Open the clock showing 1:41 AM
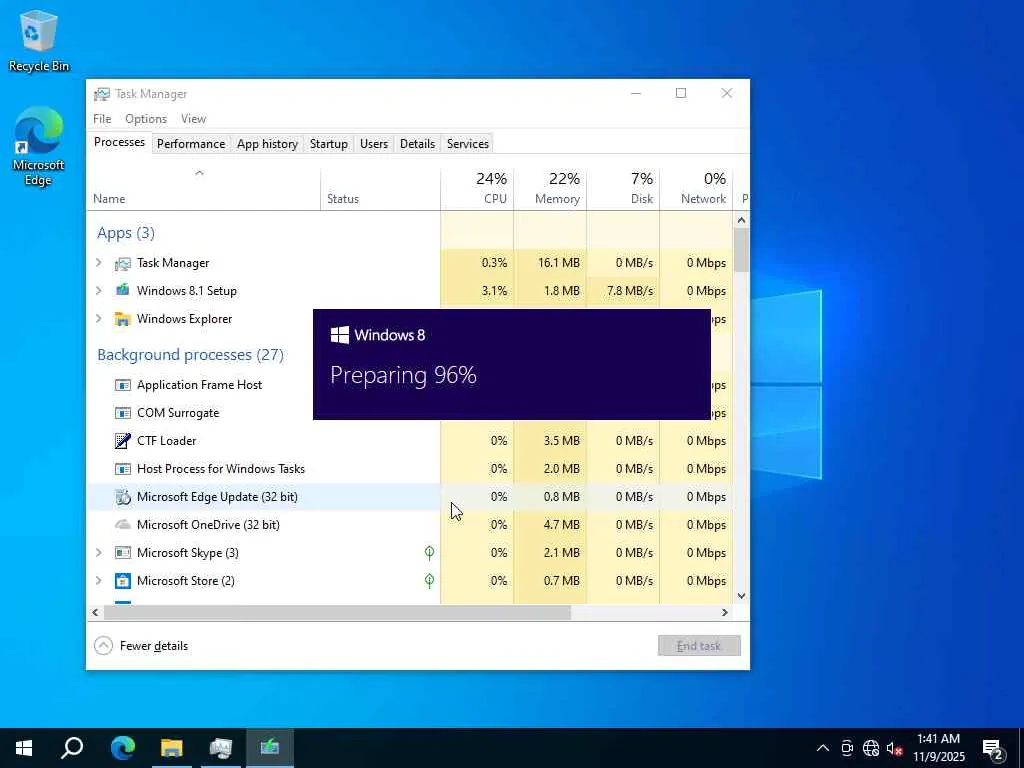Viewport: 1024px width, 768px height. 938,748
